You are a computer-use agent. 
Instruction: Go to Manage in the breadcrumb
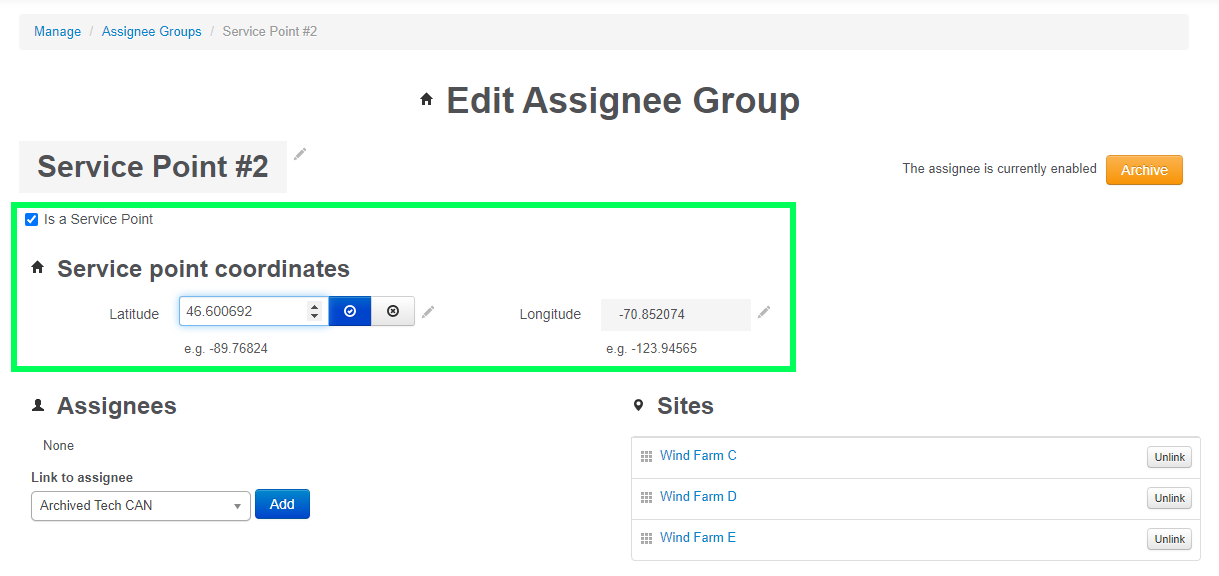coord(57,32)
